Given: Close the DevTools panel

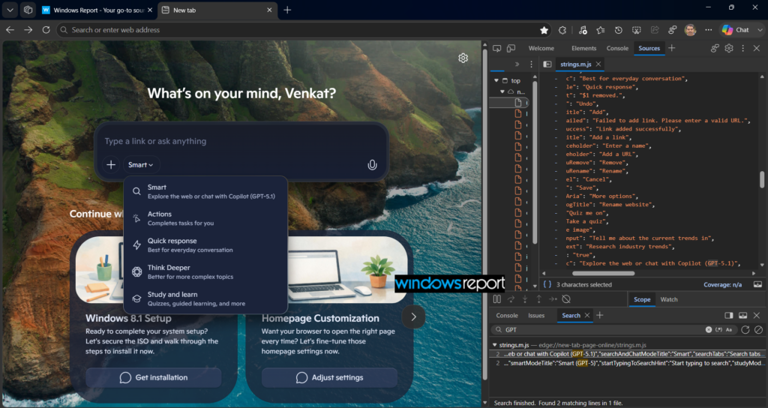Looking at the screenshot, I should click(757, 48).
